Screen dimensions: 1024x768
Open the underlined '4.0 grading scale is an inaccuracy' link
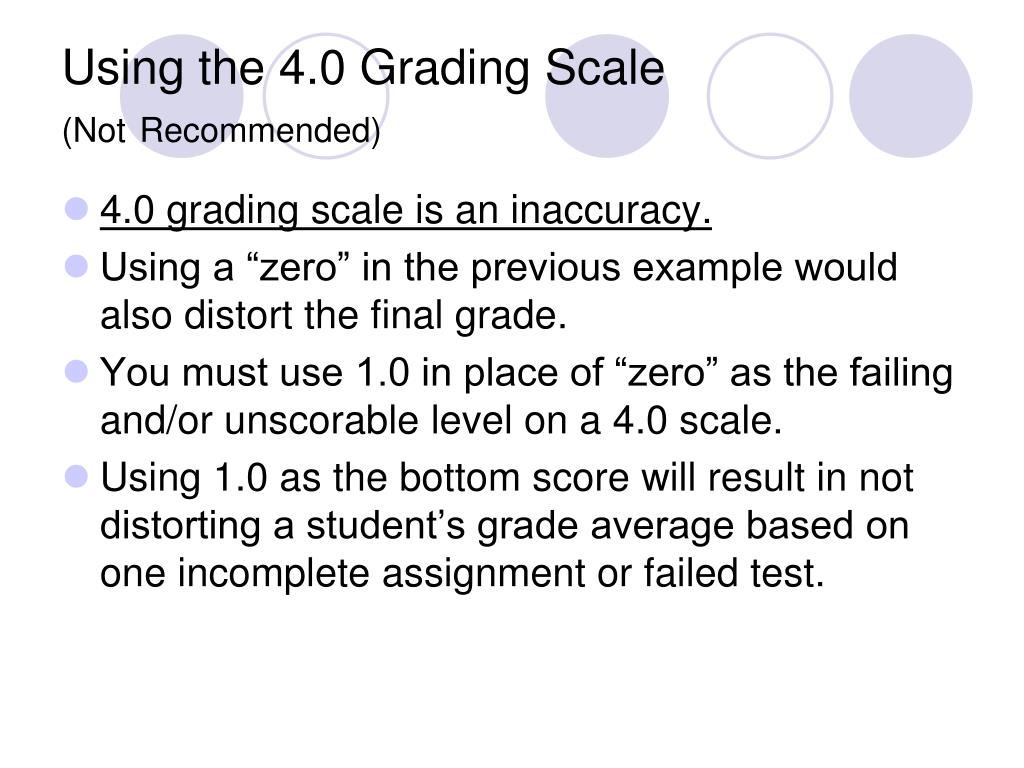pyautogui.click(x=406, y=212)
